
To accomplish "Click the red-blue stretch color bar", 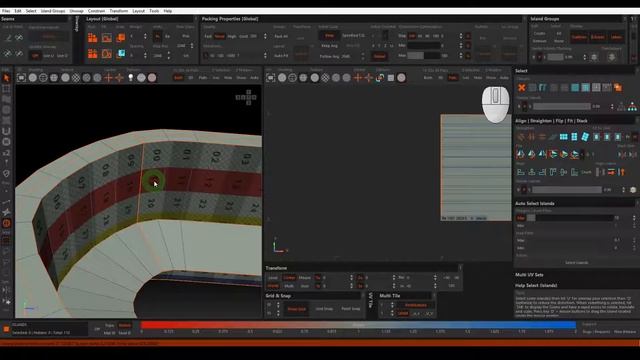I will pos(358,325).
